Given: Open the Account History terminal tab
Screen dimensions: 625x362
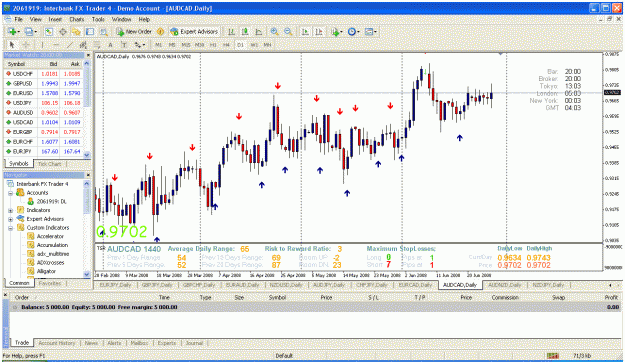Looking at the screenshot, I should tap(57, 343).
